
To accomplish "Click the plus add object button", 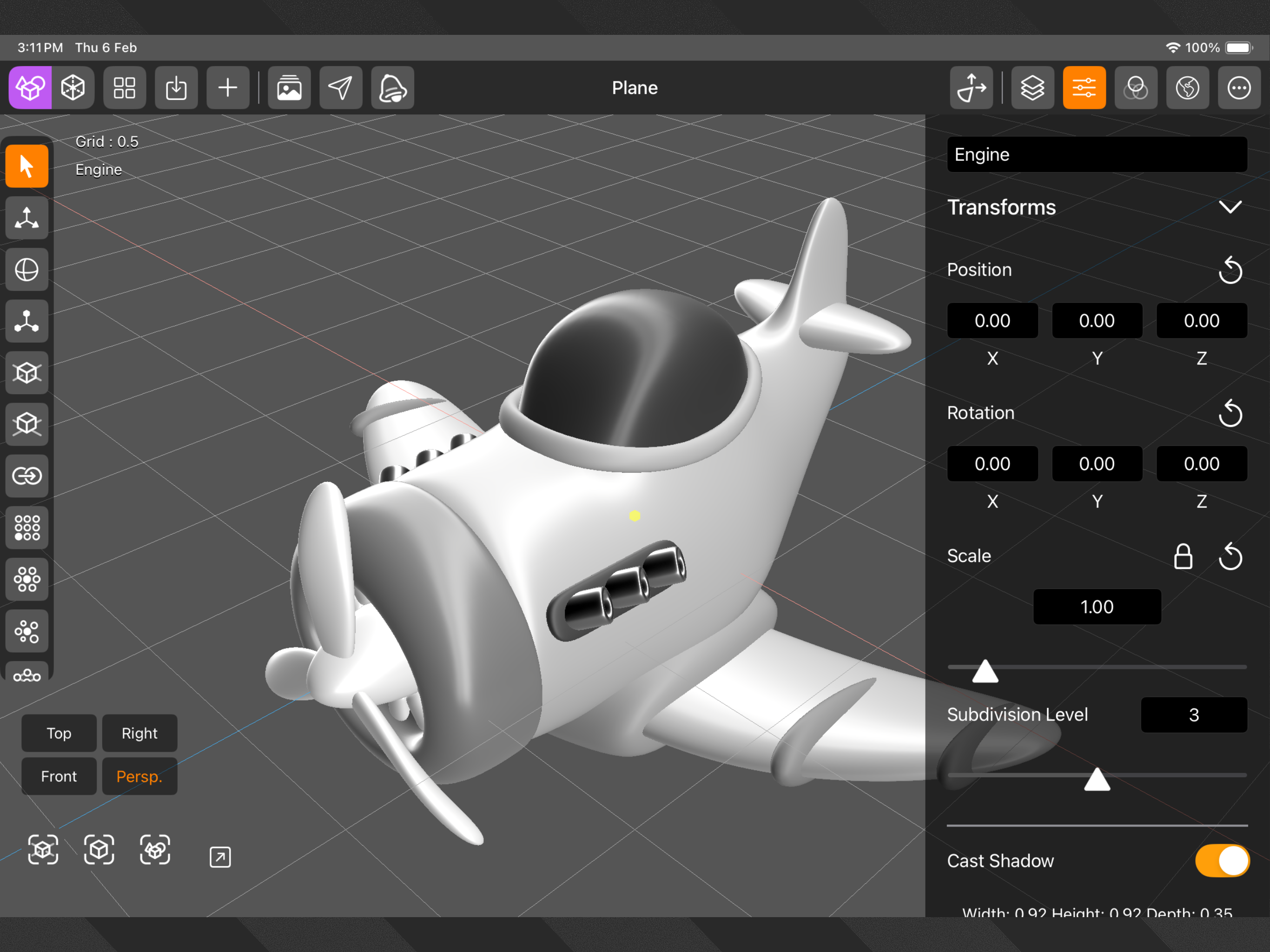I will 228,88.
